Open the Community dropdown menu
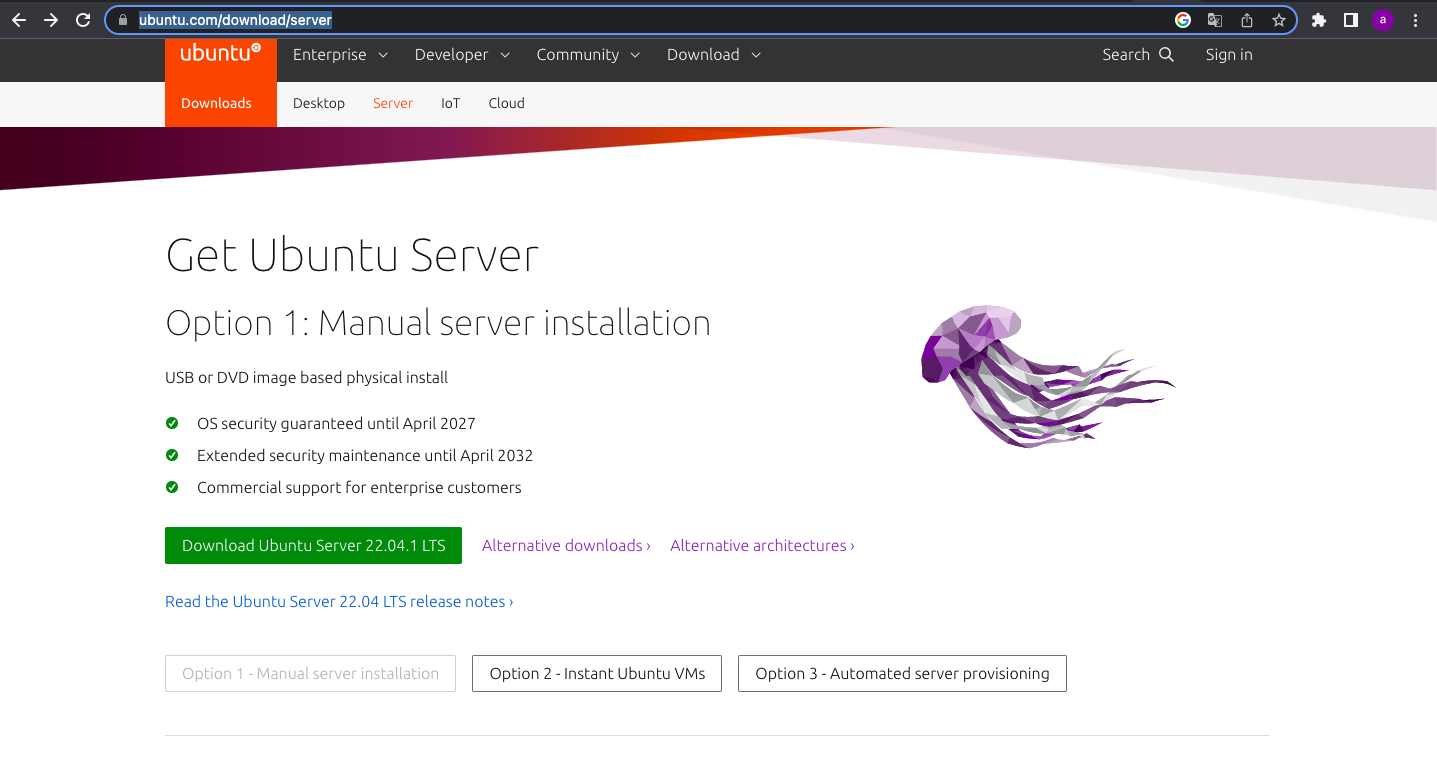This screenshot has height=768, width=1437. coord(588,55)
